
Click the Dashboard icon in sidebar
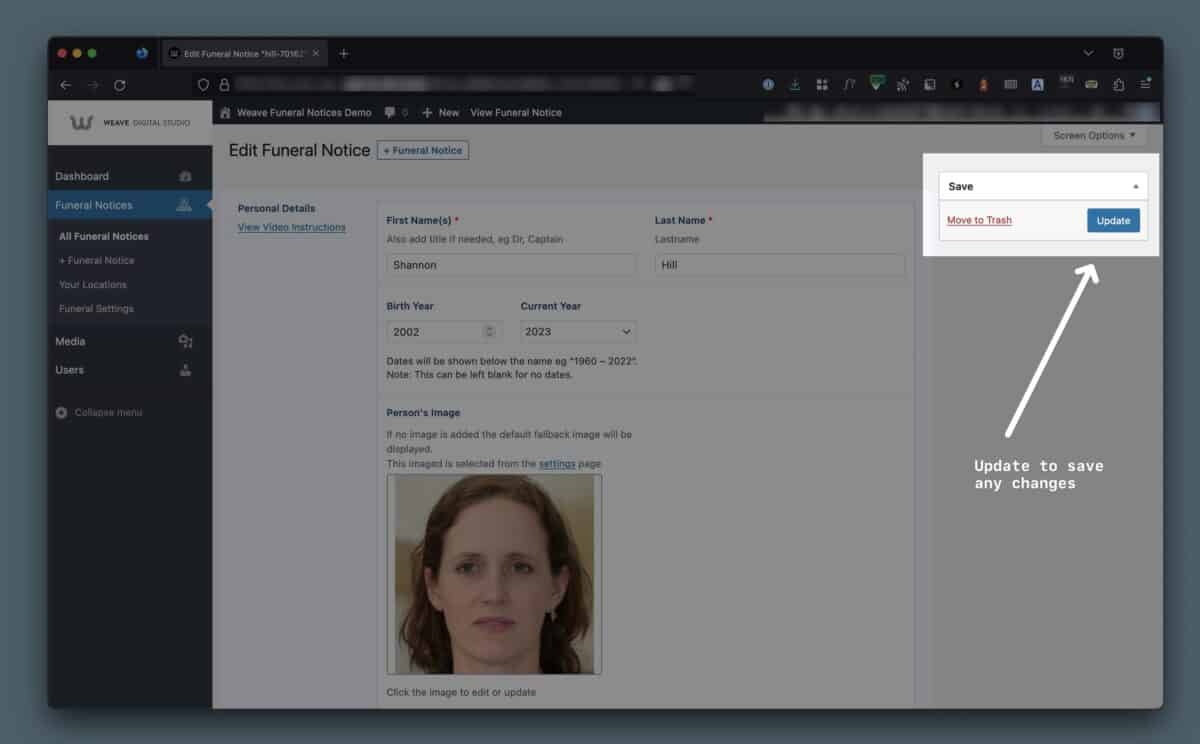(185, 176)
